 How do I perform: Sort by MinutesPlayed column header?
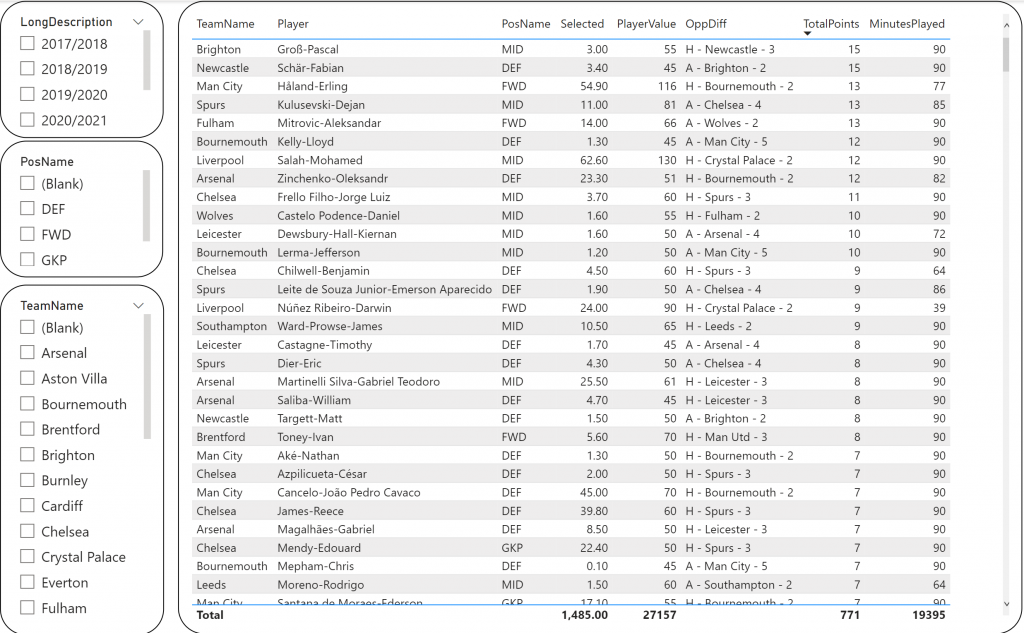[x=906, y=24]
